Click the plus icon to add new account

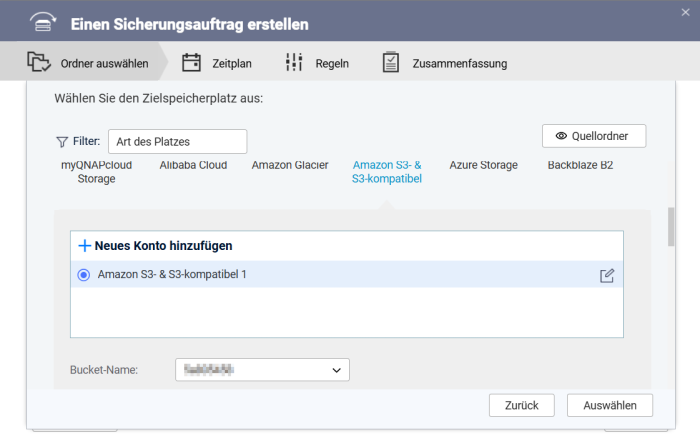[x=85, y=245]
